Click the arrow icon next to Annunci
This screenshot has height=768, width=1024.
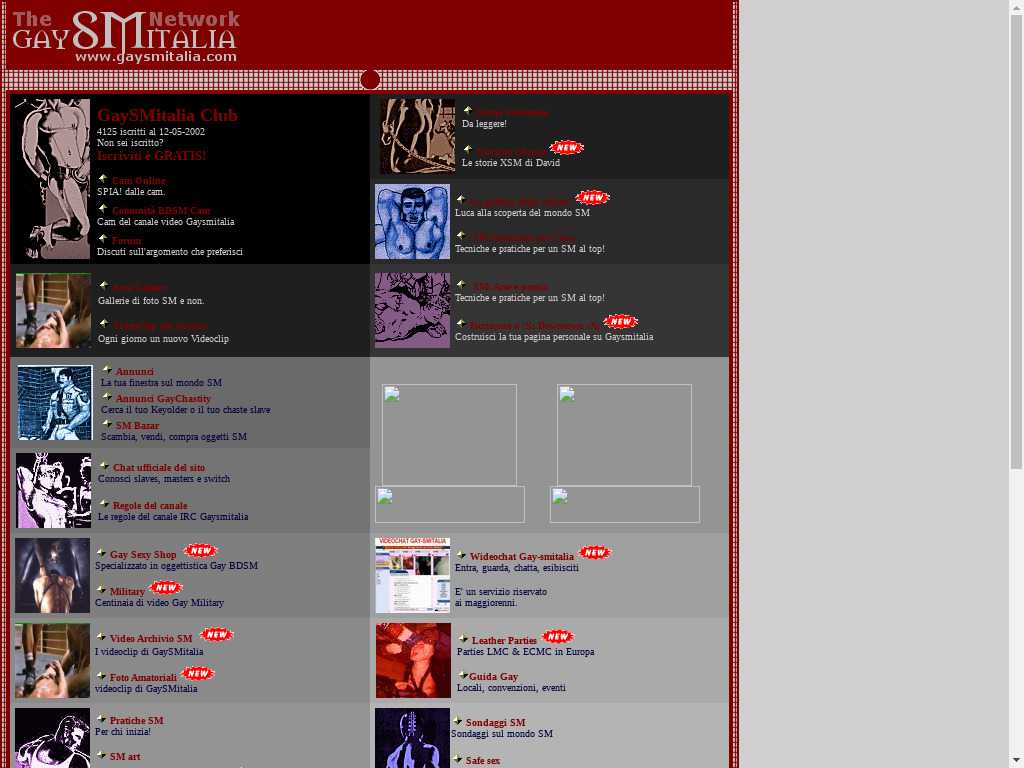click(107, 370)
